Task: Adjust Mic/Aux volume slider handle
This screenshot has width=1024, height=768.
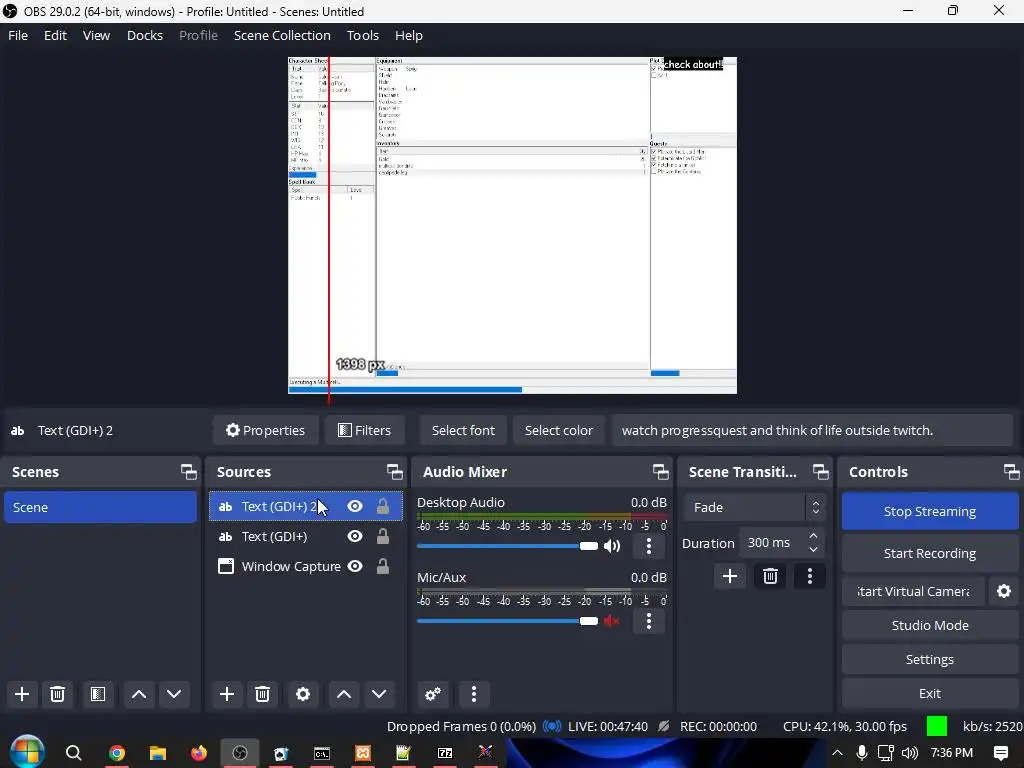Action: point(588,621)
